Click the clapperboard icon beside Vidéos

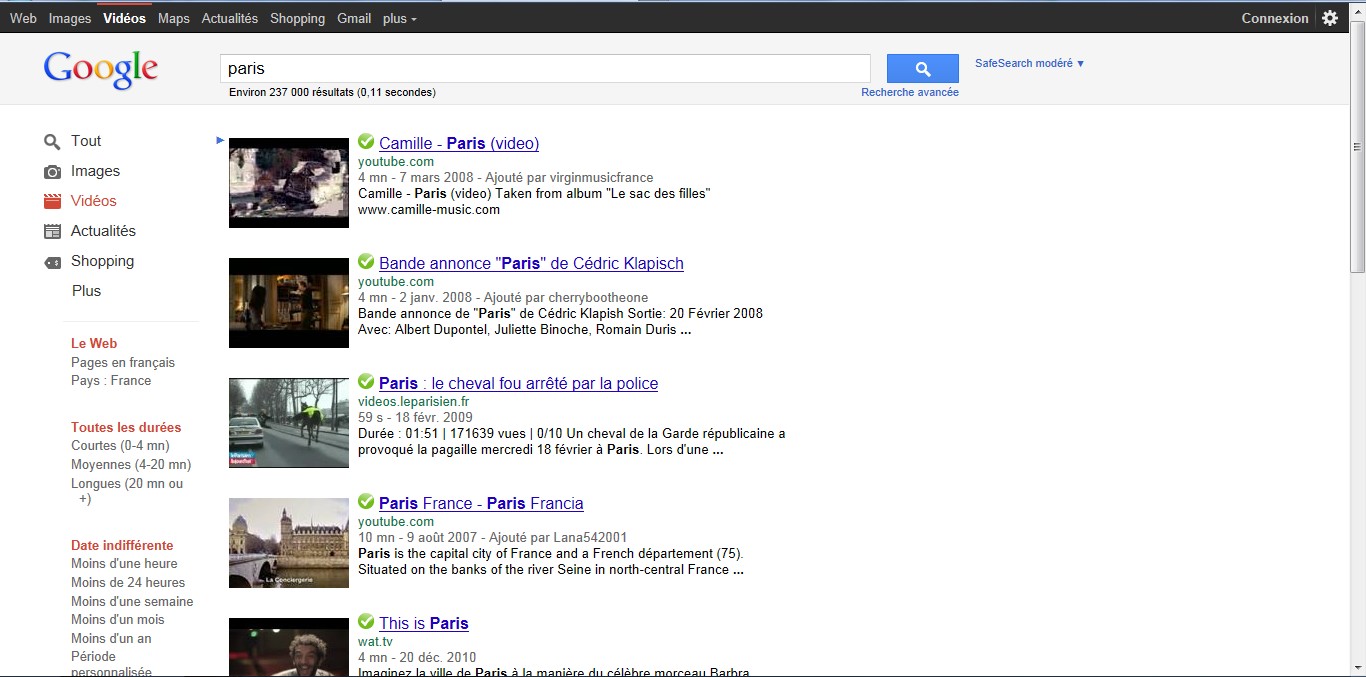(52, 201)
